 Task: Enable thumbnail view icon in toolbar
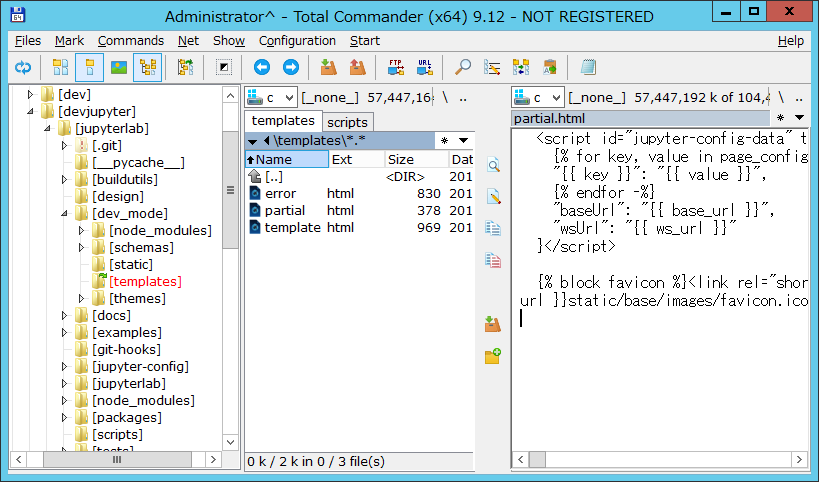pos(119,67)
